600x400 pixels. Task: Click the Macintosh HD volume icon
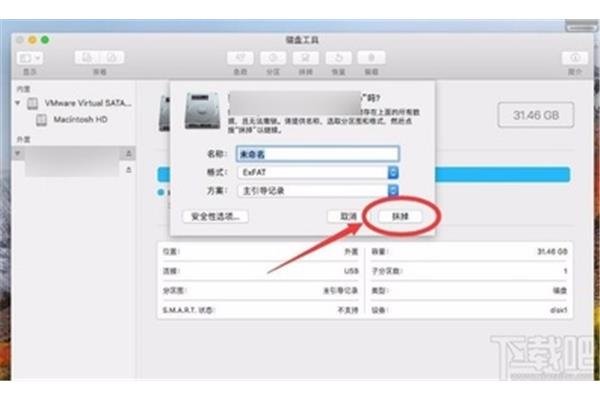click(41, 120)
